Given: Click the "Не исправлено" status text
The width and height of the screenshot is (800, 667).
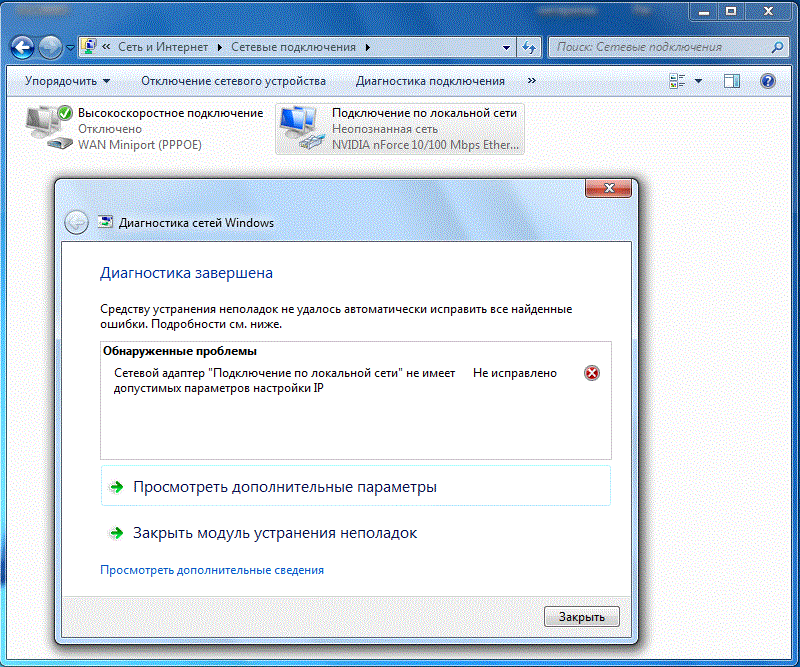Looking at the screenshot, I should click(x=514, y=373).
